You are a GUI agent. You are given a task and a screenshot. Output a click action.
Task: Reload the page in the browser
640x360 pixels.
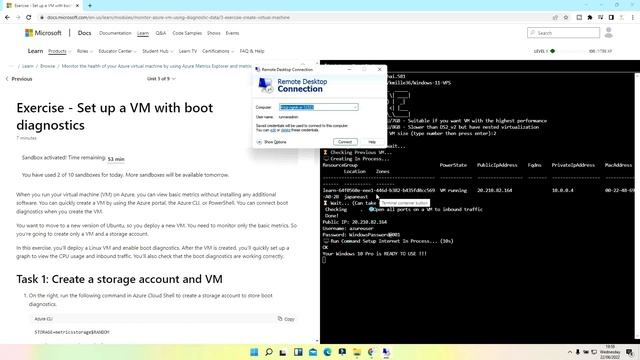[x=29, y=18]
